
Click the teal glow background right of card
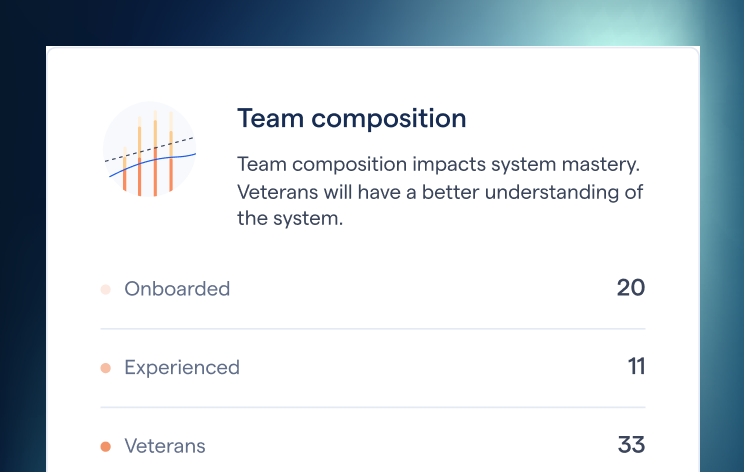pos(722,200)
